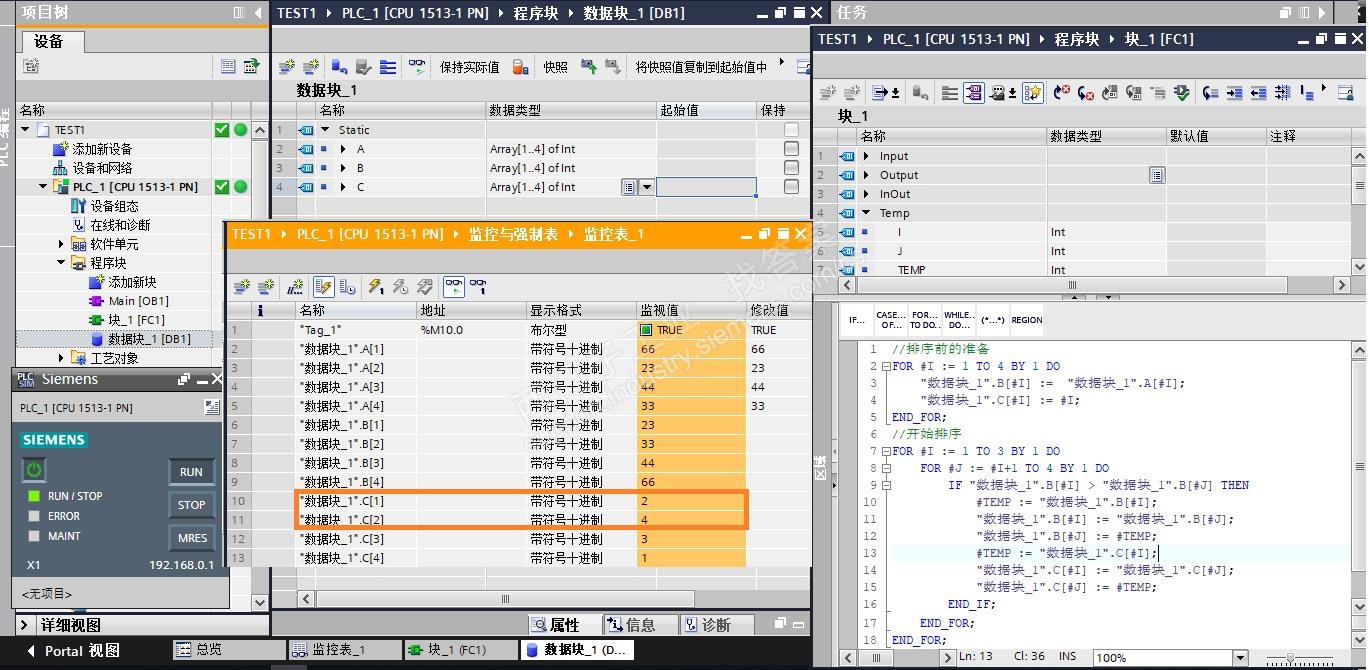The image size is (1369, 670).
Task: Click the show/hide advanced settings clock icon in watch table
Action: point(347,287)
